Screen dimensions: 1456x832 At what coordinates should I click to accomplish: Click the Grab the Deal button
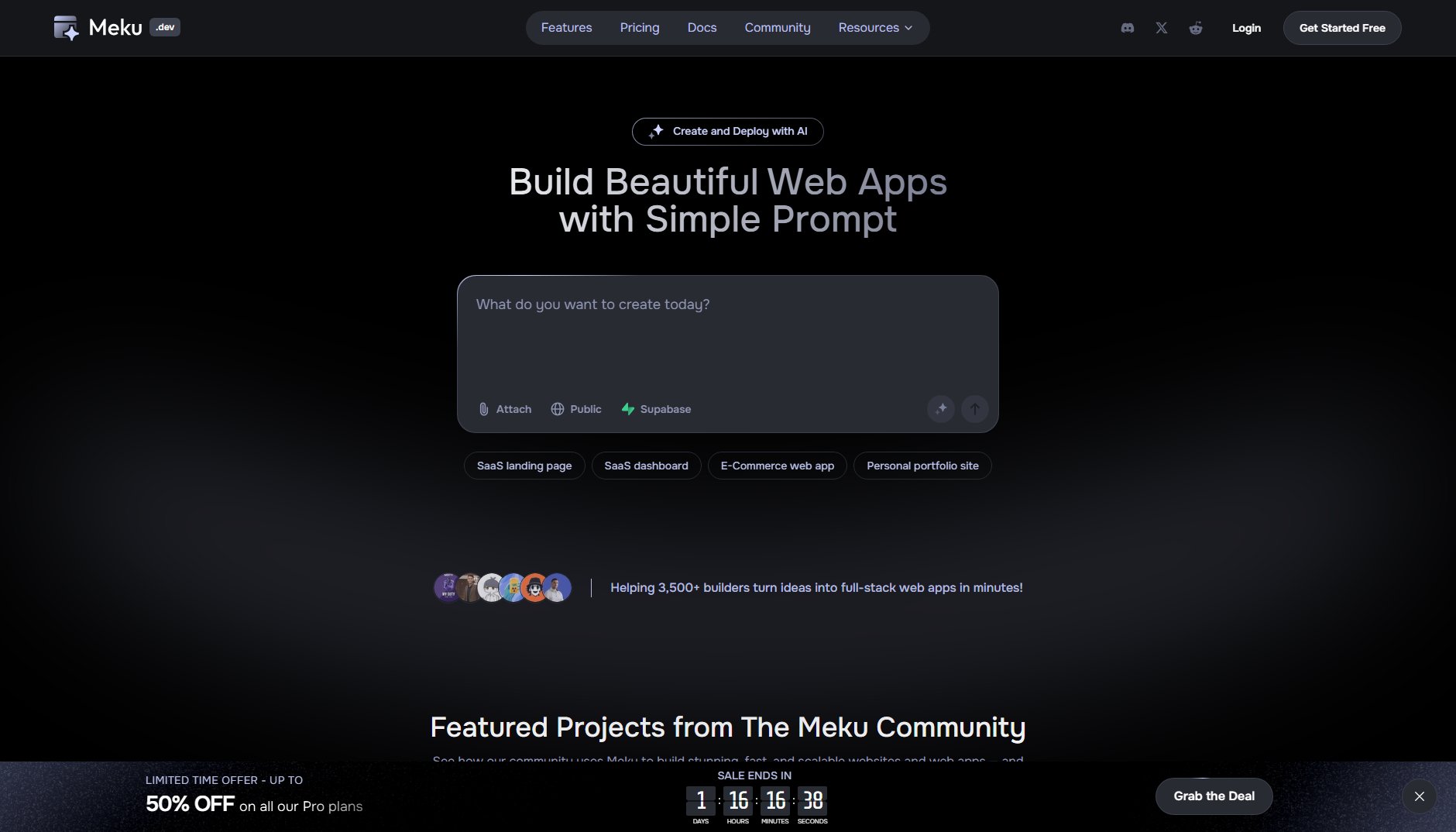point(1214,796)
